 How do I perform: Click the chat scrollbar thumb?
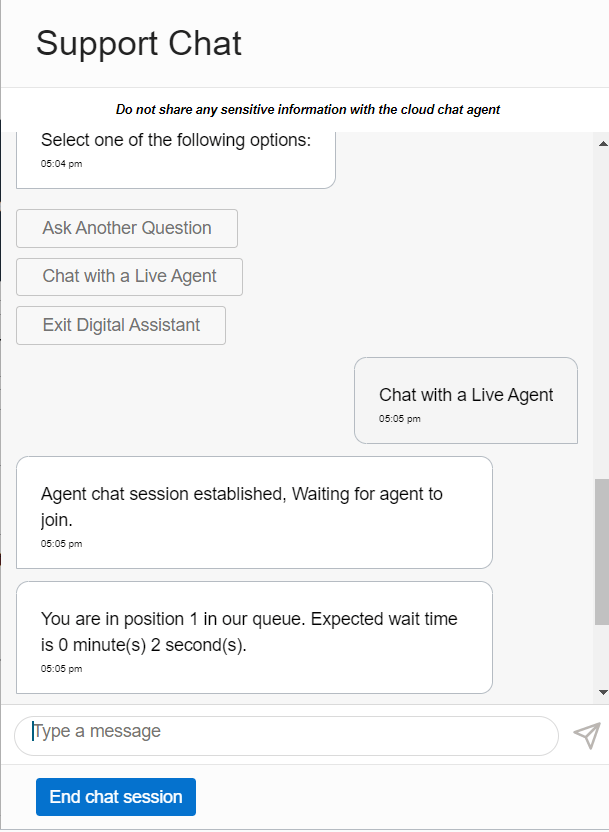point(602,550)
